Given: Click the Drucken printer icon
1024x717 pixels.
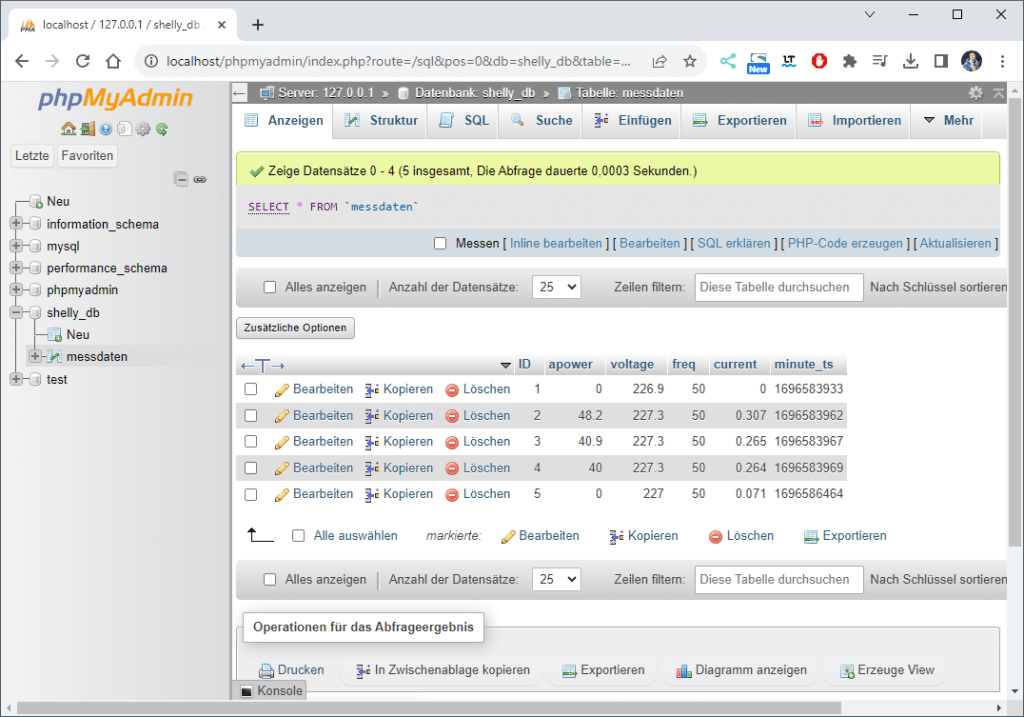Looking at the screenshot, I should tap(268, 670).
